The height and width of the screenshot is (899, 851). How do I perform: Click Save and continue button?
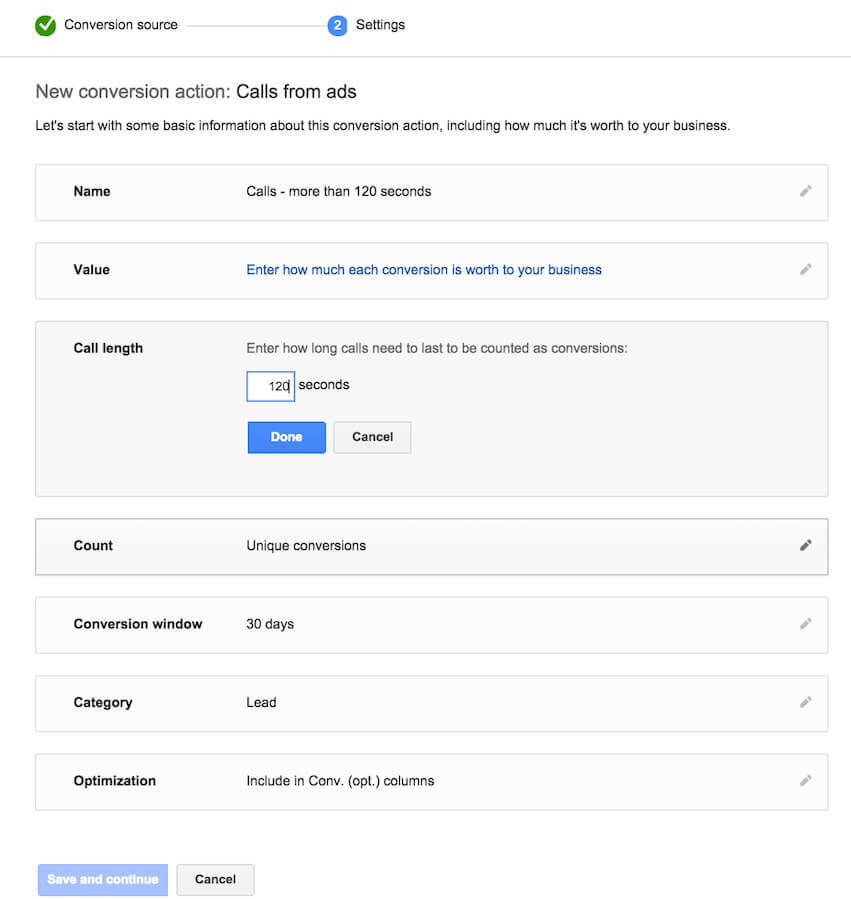[103, 880]
